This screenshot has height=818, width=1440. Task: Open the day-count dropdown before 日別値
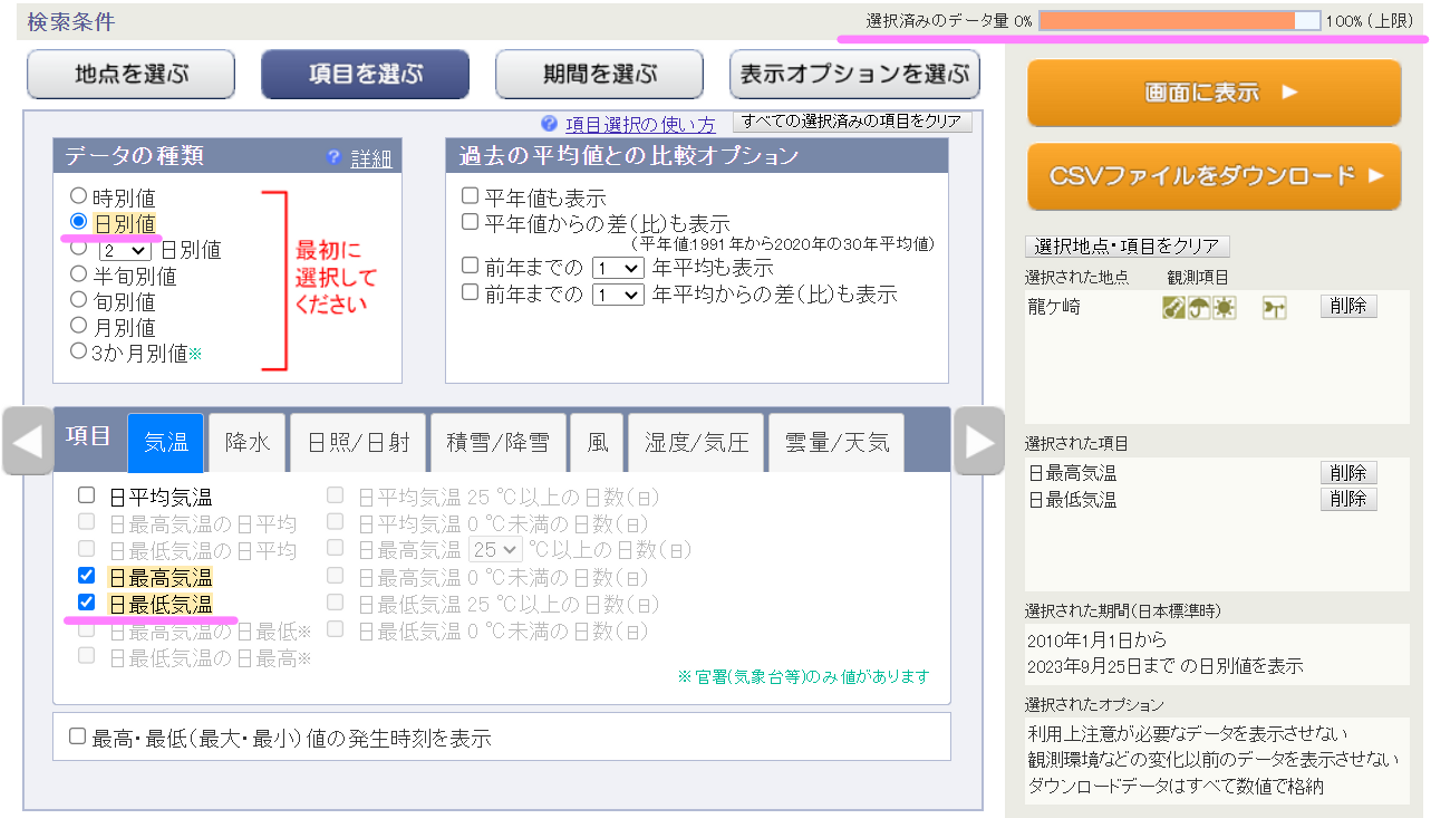[125, 250]
